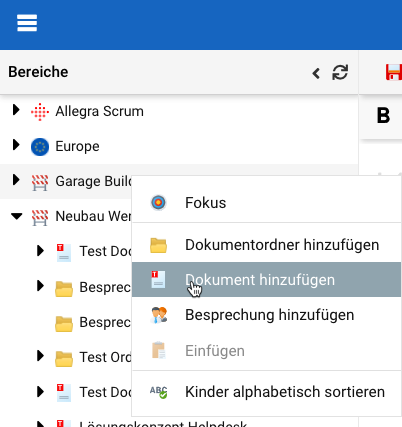The image size is (402, 427).
Task: Expand the Allegra Scrum tree node
Action: coord(16,110)
